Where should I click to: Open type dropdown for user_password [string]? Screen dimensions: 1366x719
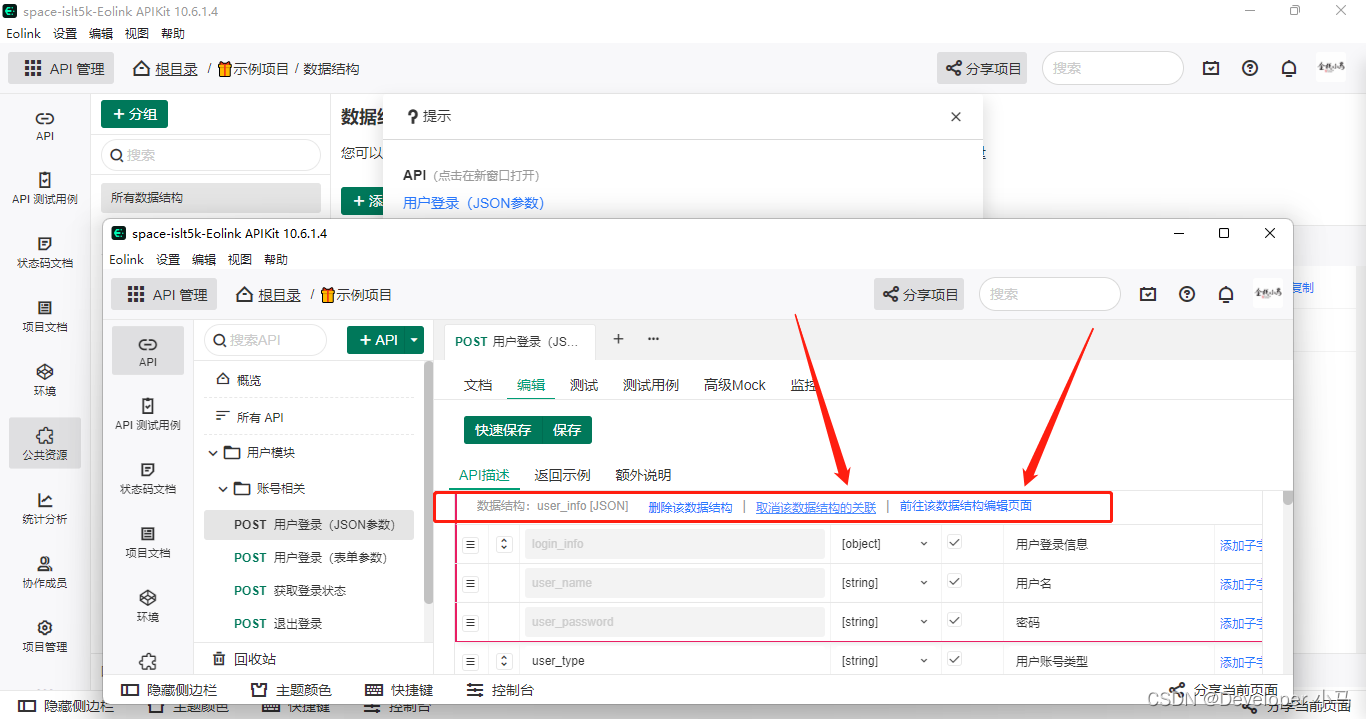(x=885, y=622)
